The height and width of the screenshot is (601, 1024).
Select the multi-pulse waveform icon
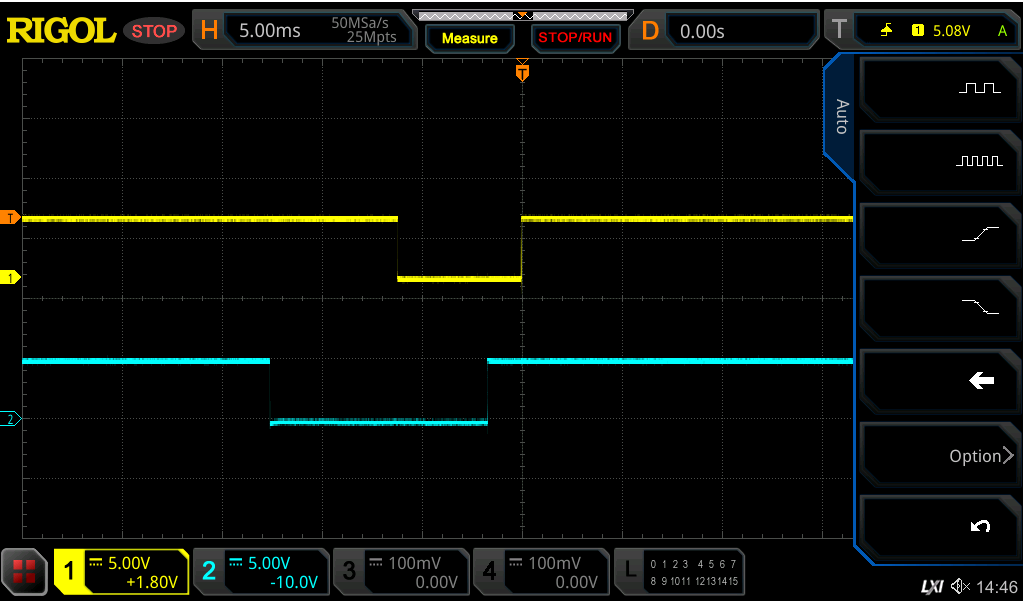point(979,161)
